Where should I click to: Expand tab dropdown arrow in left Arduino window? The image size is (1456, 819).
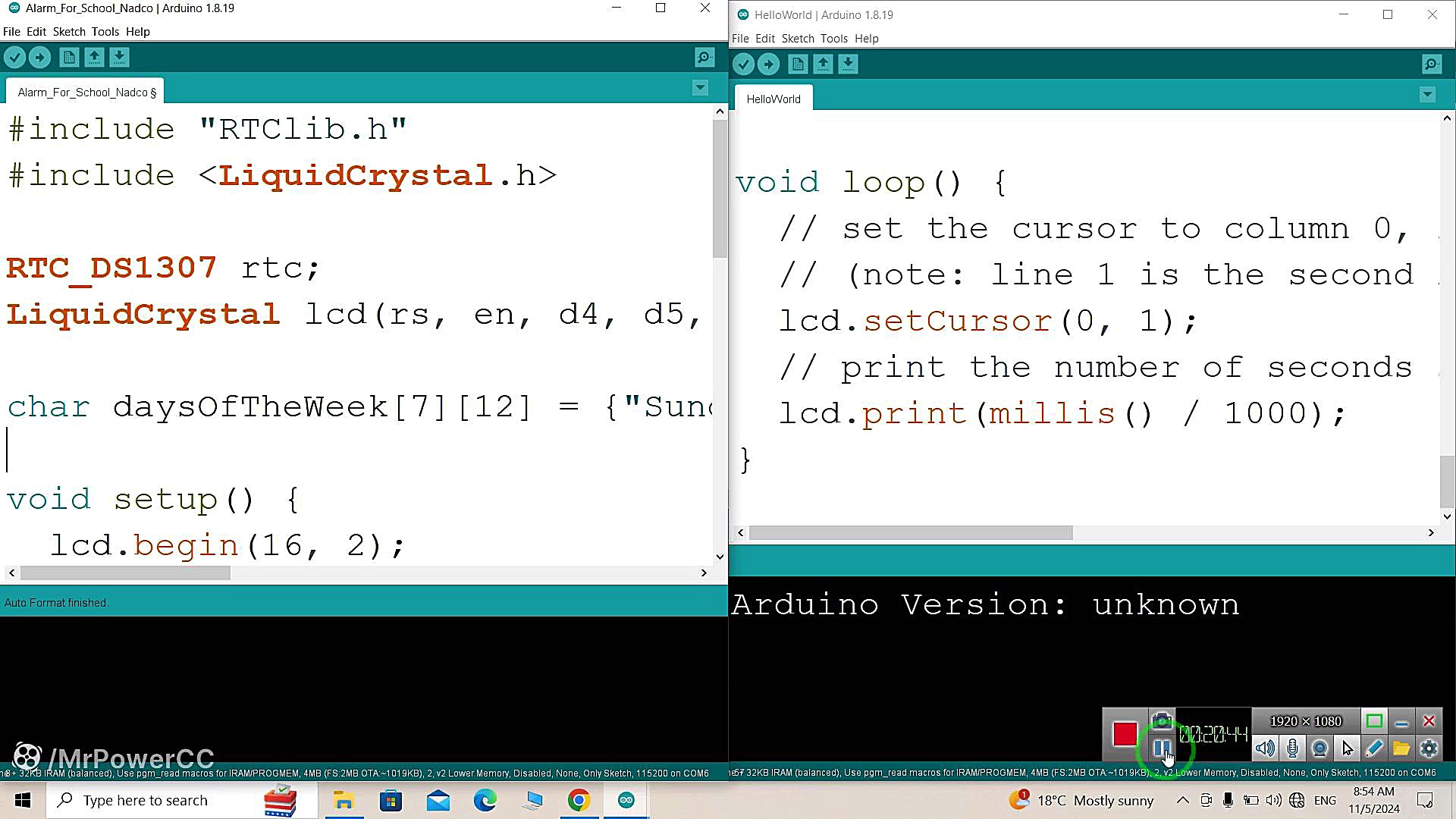tap(700, 88)
